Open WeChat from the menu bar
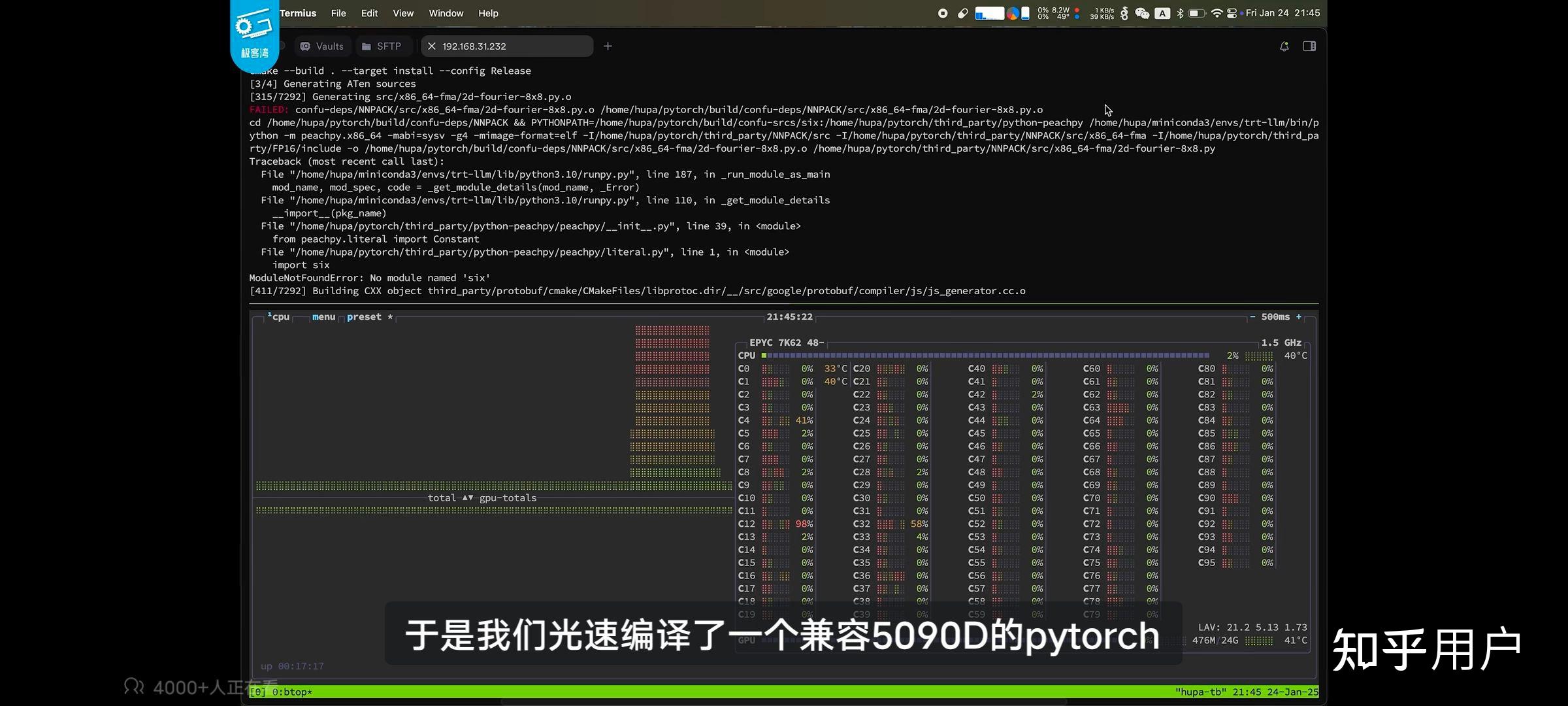Viewport: 1568px width, 706px height. [x=1142, y=12]
